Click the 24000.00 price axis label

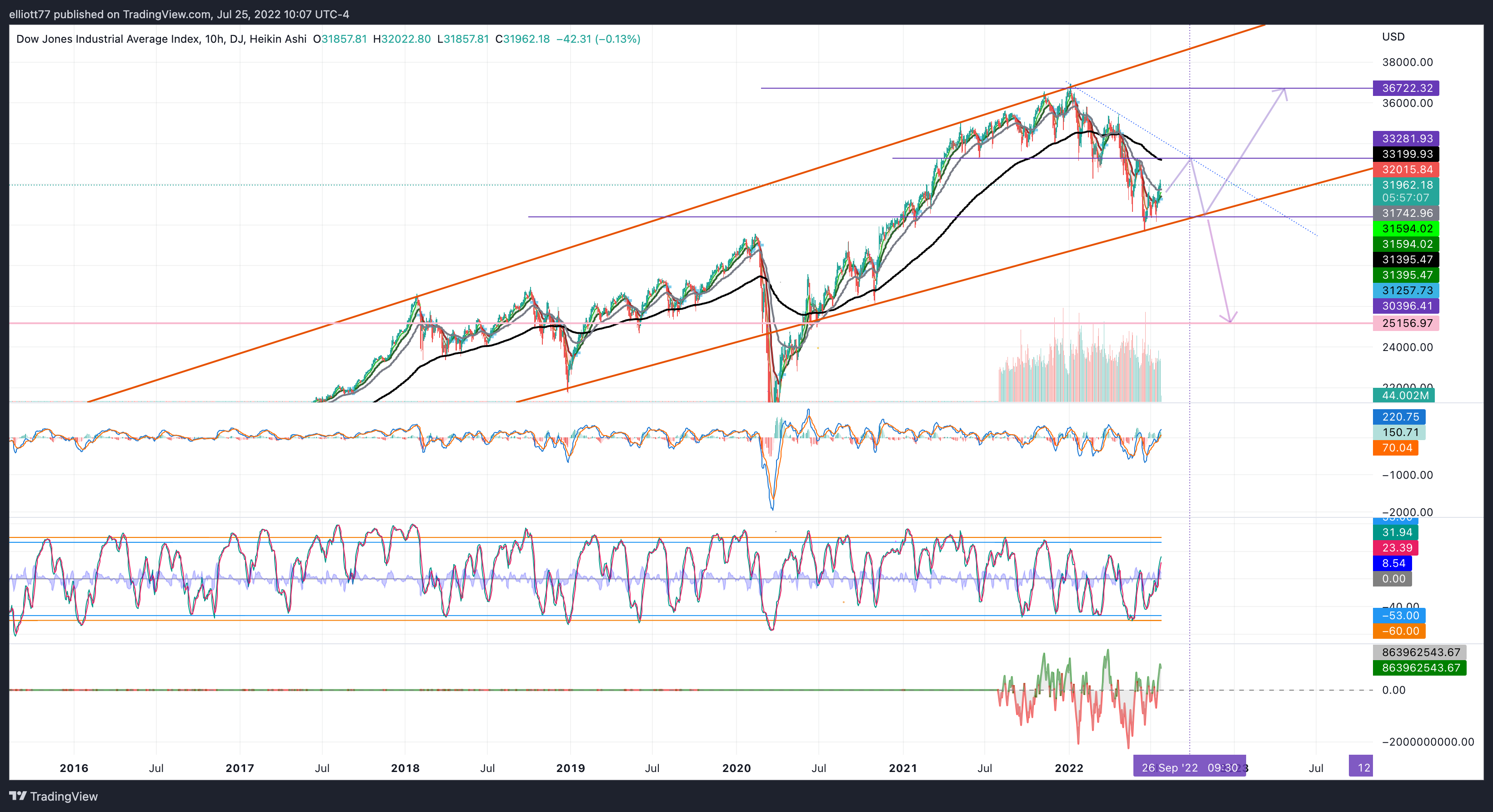click(x=1407, y=347)
